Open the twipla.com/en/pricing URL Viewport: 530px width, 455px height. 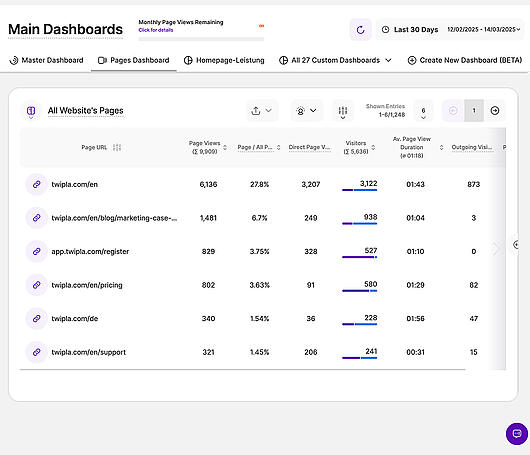click(x=87, y=285)
